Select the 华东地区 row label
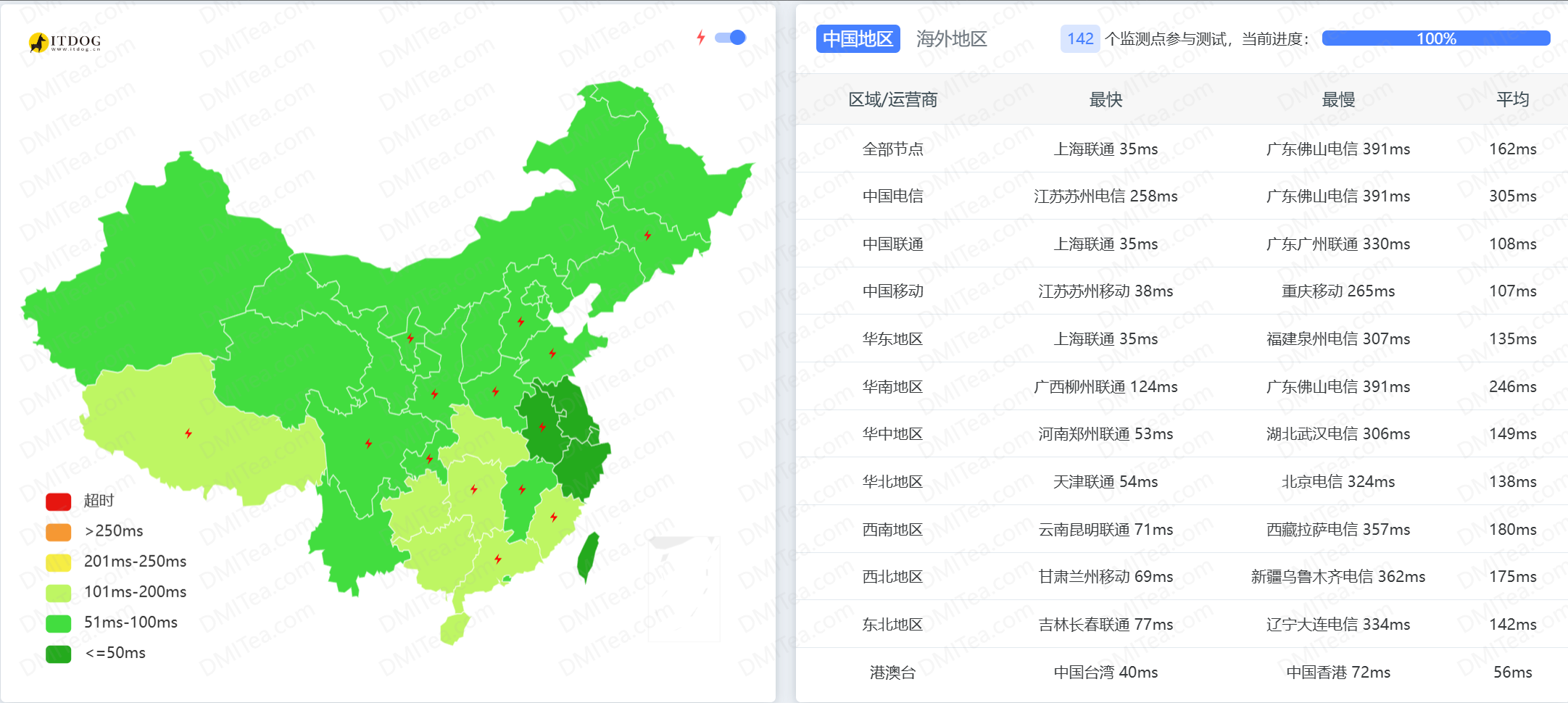Image resolution: width=1568 pixels, height=703 pixels. pyautogui.click(x=892, y=339)
